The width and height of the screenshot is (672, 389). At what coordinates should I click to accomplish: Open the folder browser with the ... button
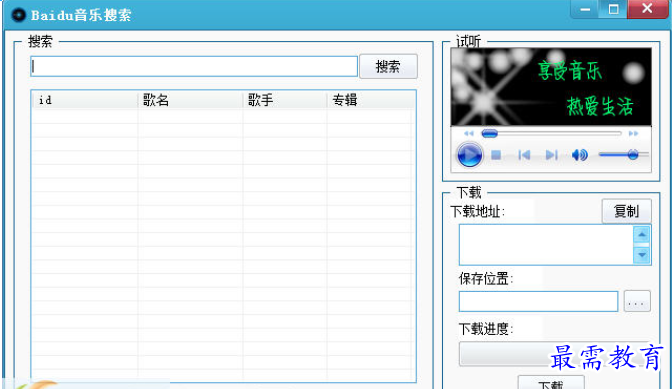tap(637, 301)
